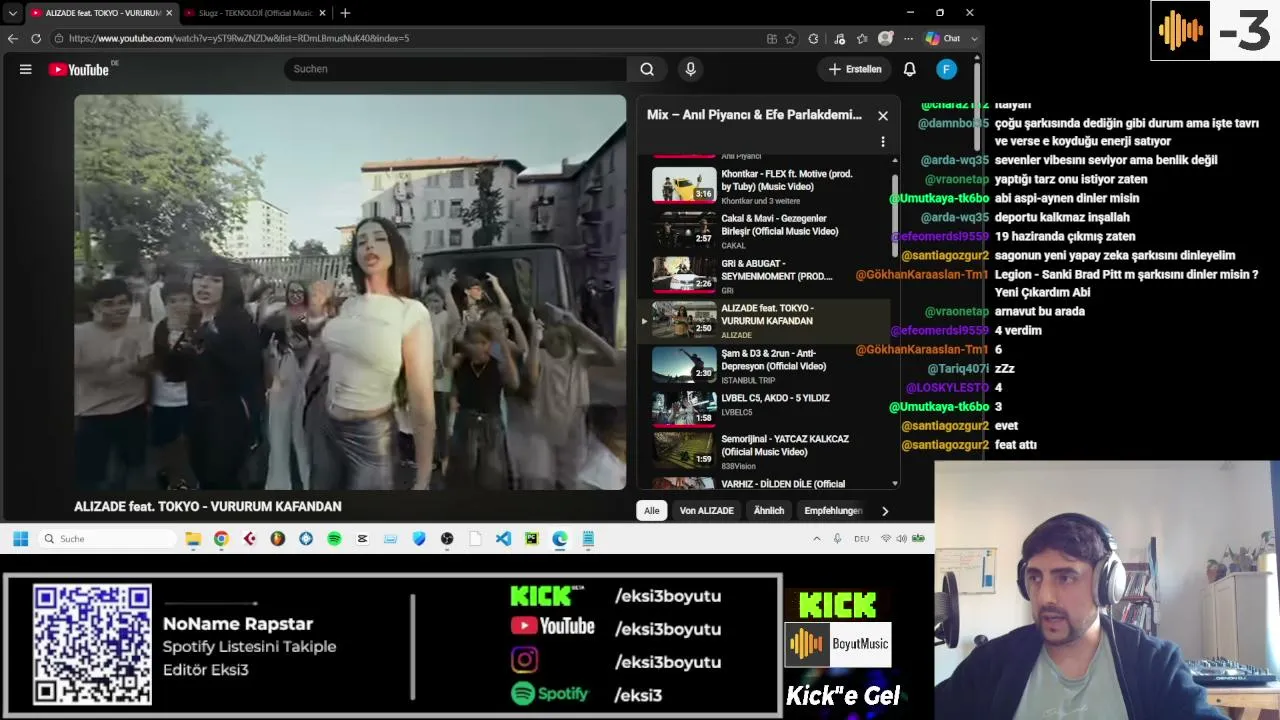Launch Google Chrome from the taskbar
Image resolution: width=1280 pixels, height=720 pixels.
click(221, 539)
